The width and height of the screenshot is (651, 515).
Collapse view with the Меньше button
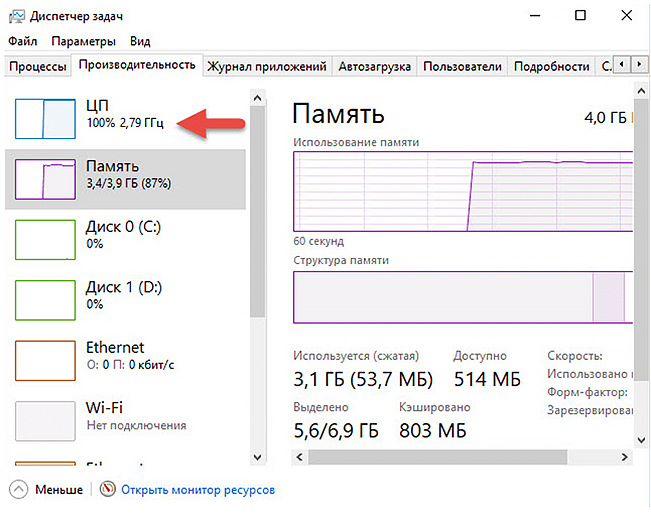(x=48, y=490)
